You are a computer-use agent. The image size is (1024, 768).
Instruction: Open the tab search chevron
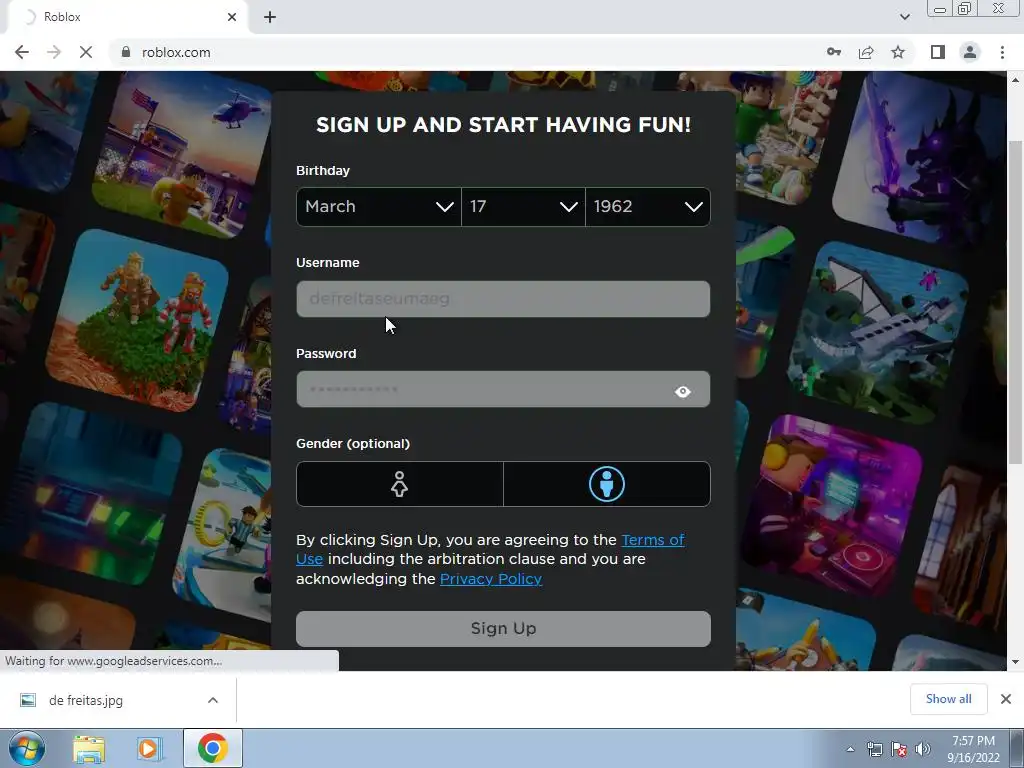tap(904, 17)
